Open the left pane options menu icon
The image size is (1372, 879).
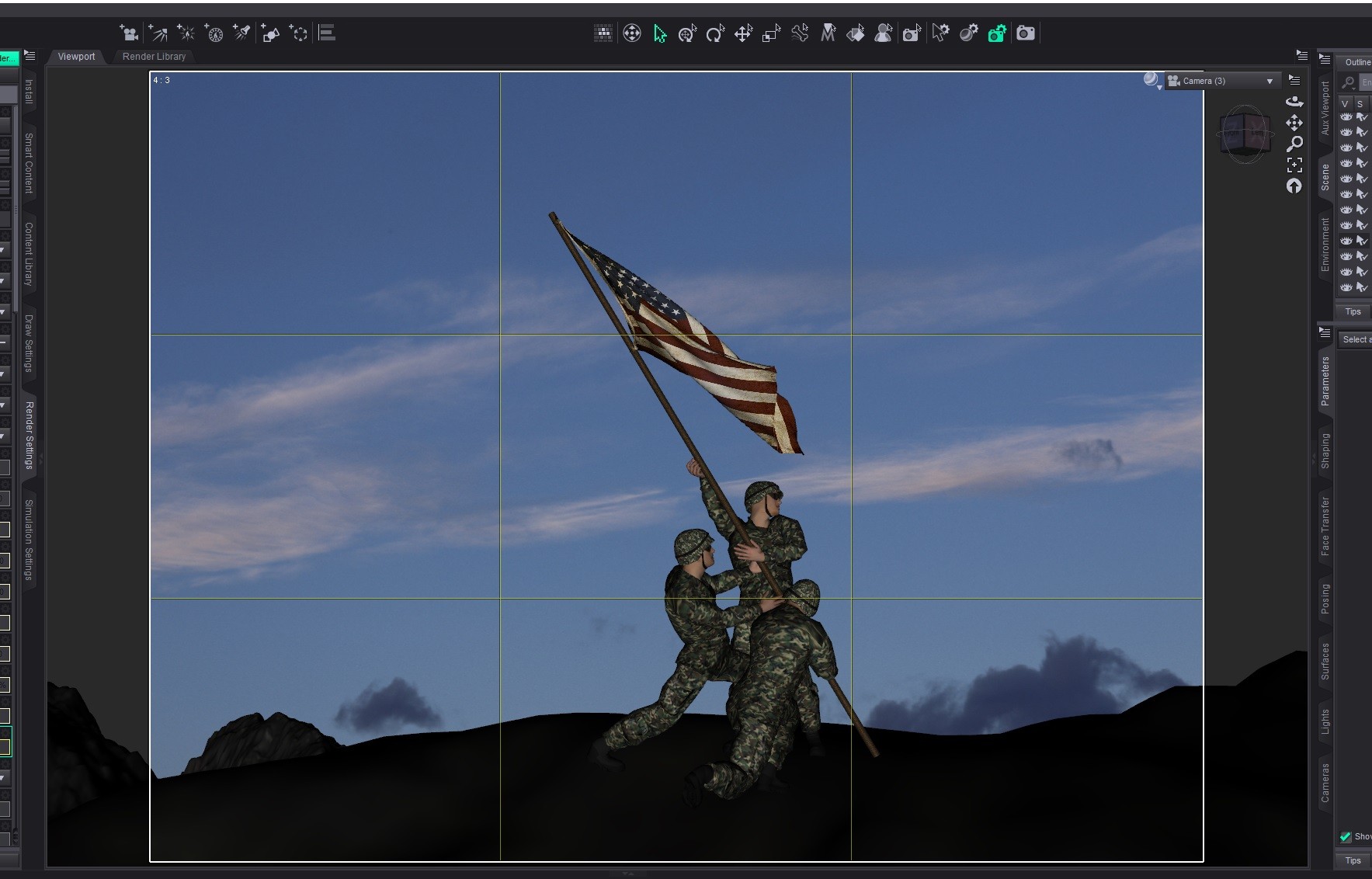pos(30,55)
